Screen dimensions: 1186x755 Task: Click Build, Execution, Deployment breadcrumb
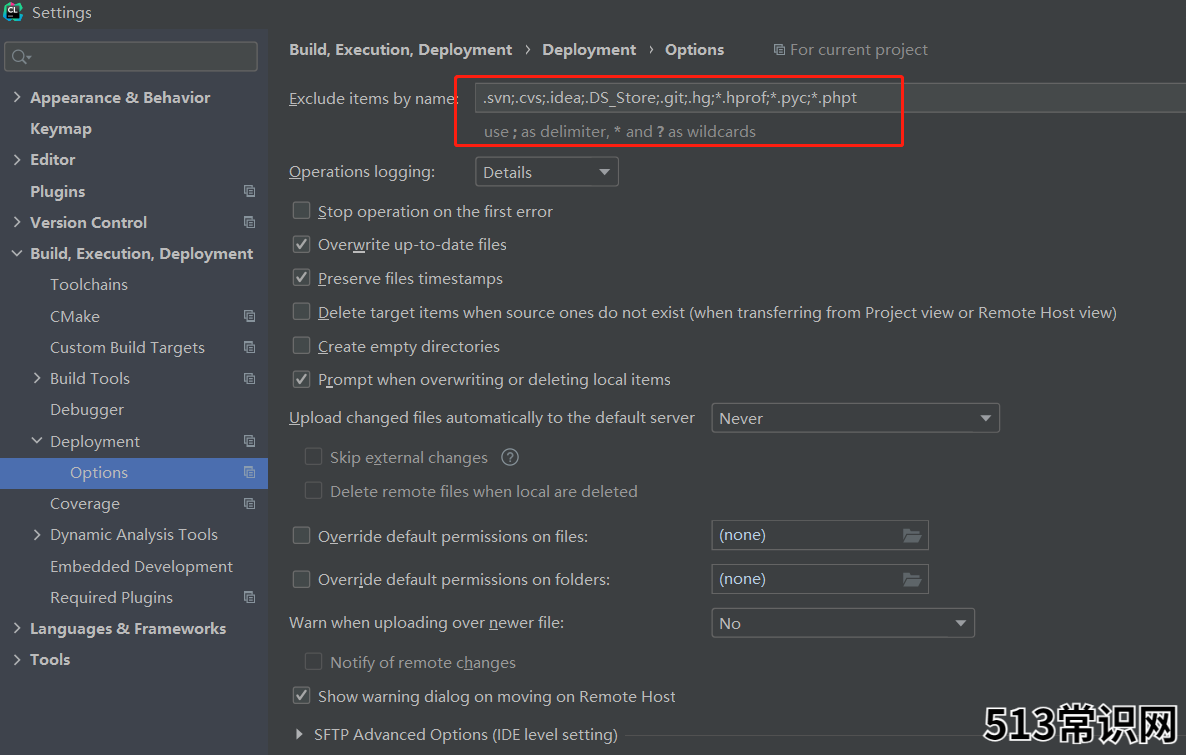click(400, 50)
